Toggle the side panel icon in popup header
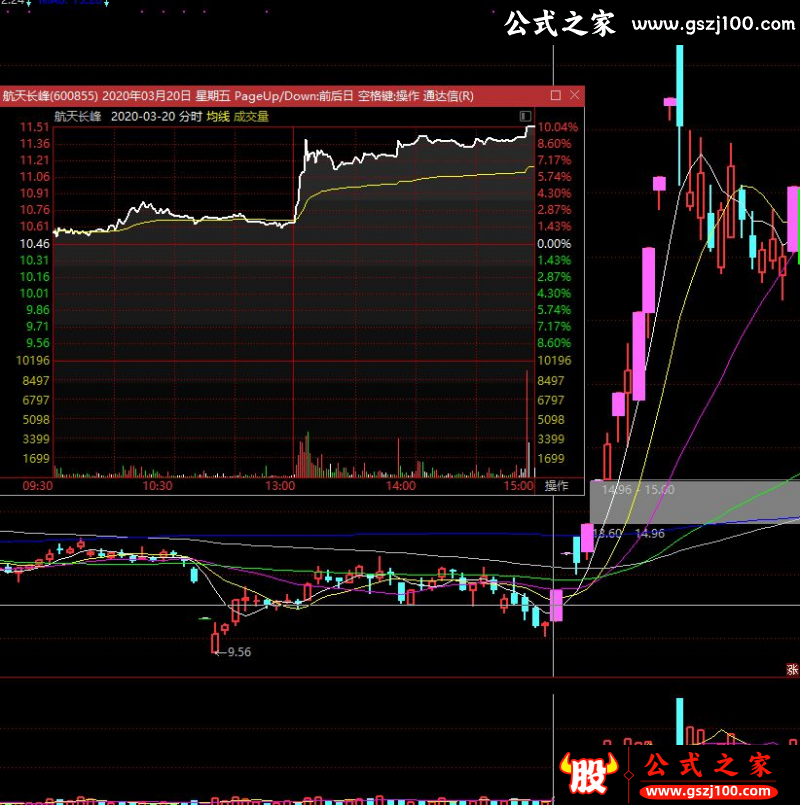Viewport: 800px width, 805px height. pos(525,116)
